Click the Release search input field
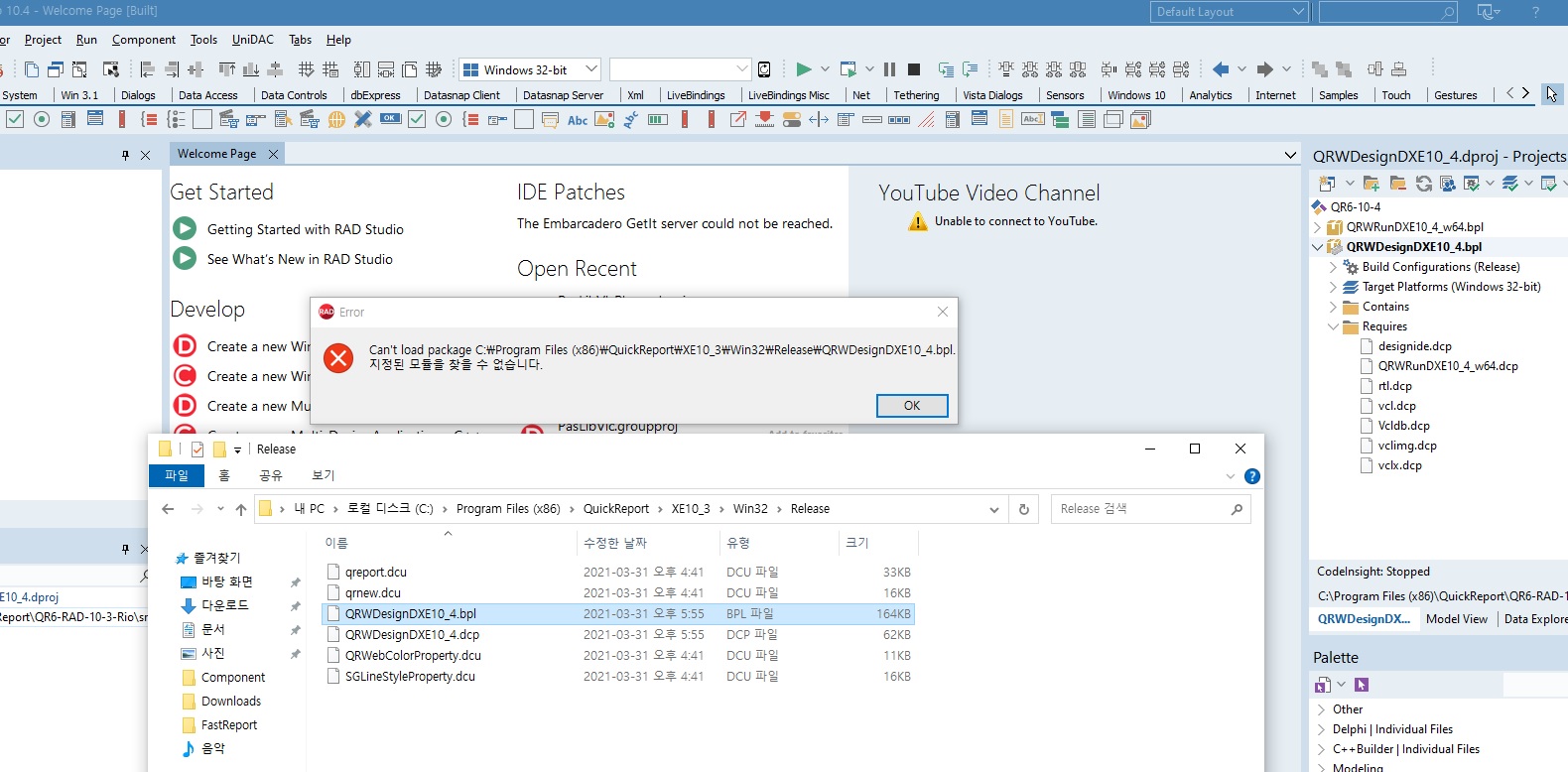This screenshot has width=1568, height=772. [1141, 509]
